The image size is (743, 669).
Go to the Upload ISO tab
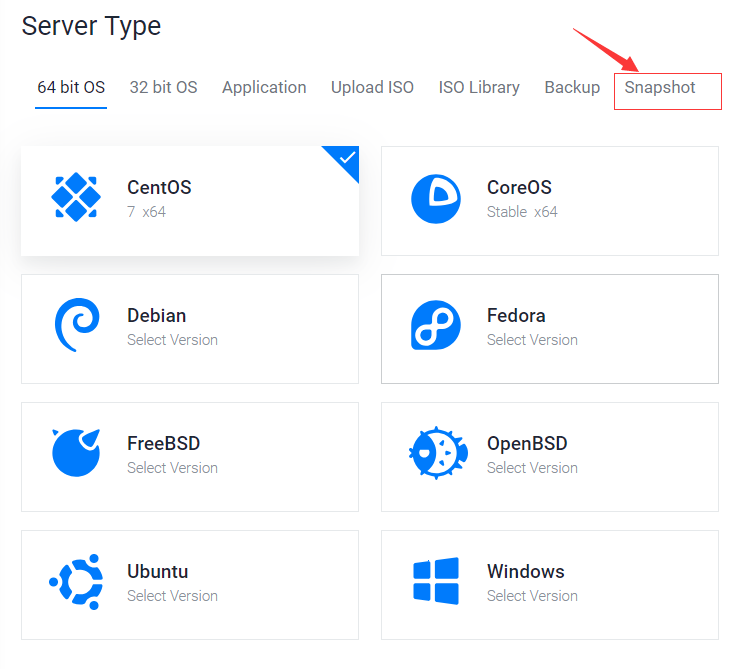click(372, 88)
